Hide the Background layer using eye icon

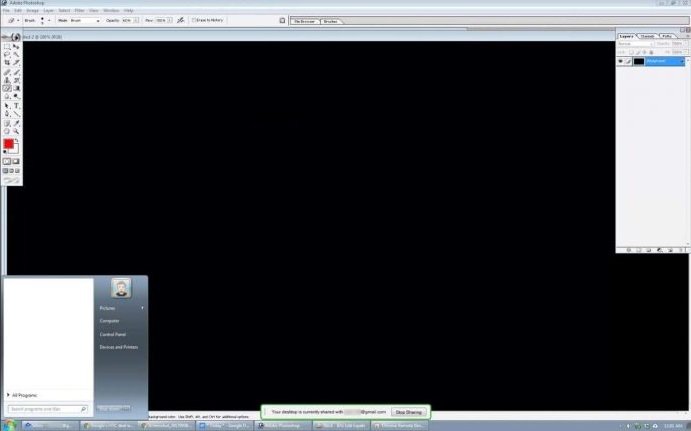(620, 61)
